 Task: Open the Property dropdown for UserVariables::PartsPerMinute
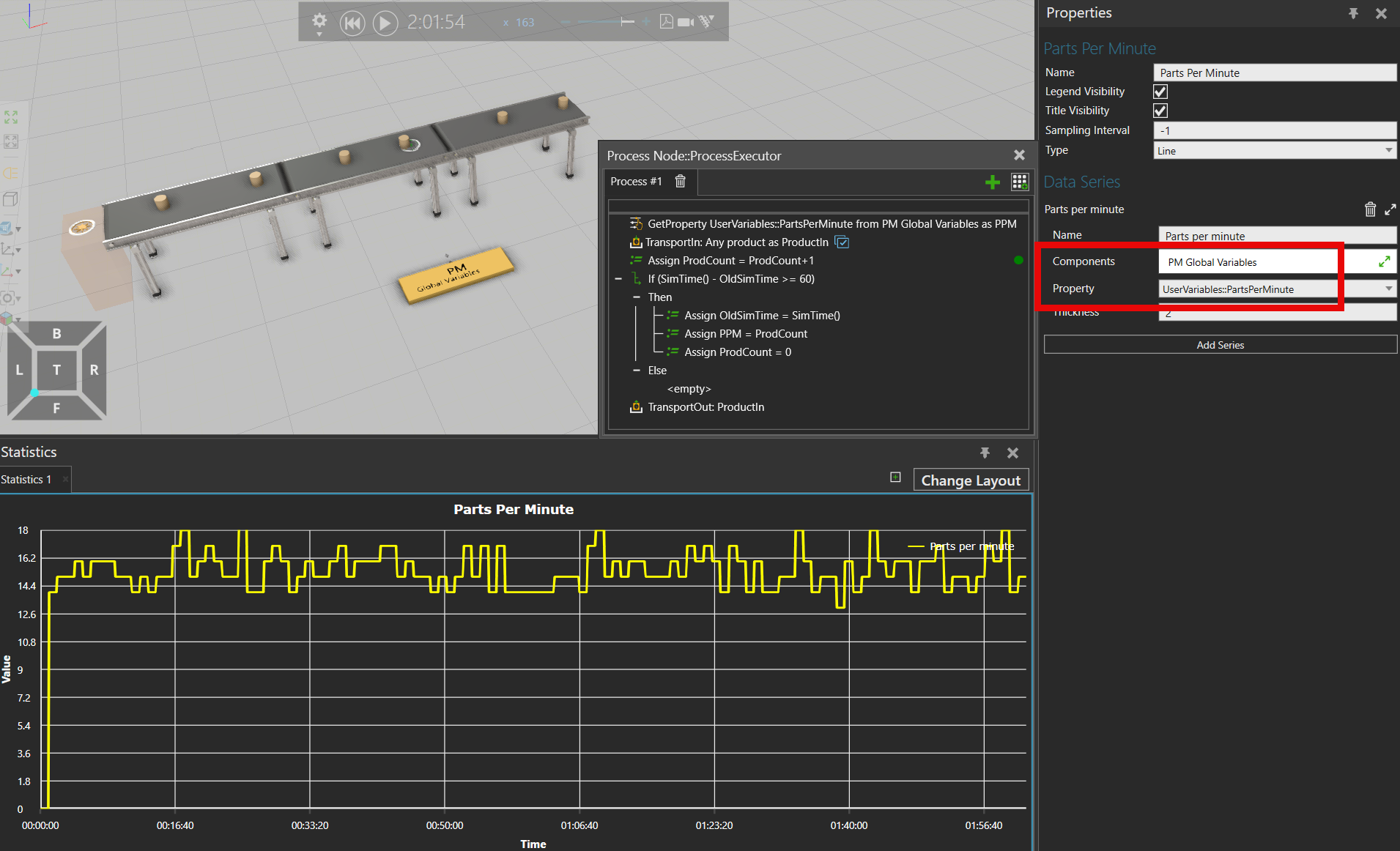(1388, 289)
